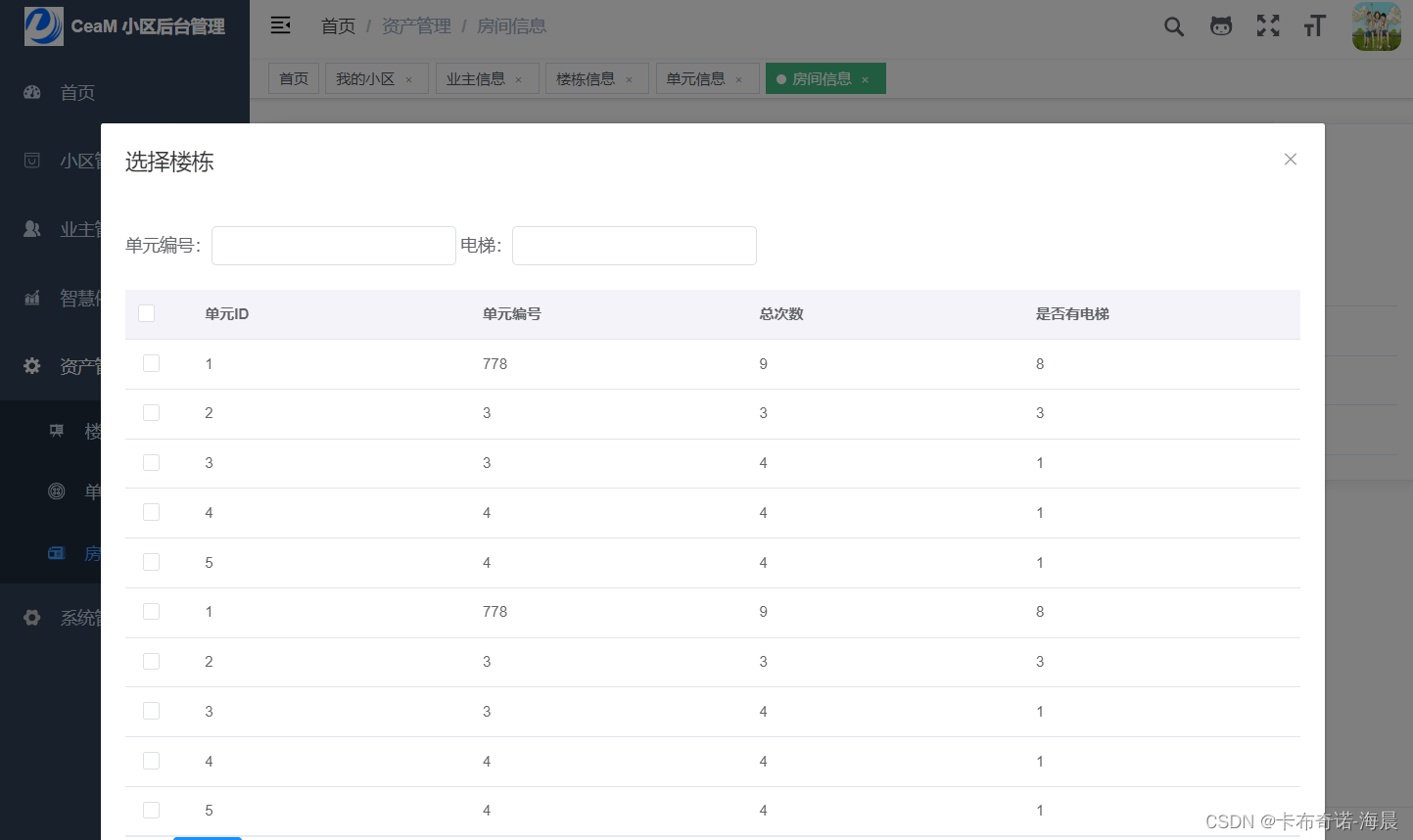Close the 选择楼栋 dialog
Viewport: 1413px width, 840px height.
pyautogui.click(x=1290, y=159)
